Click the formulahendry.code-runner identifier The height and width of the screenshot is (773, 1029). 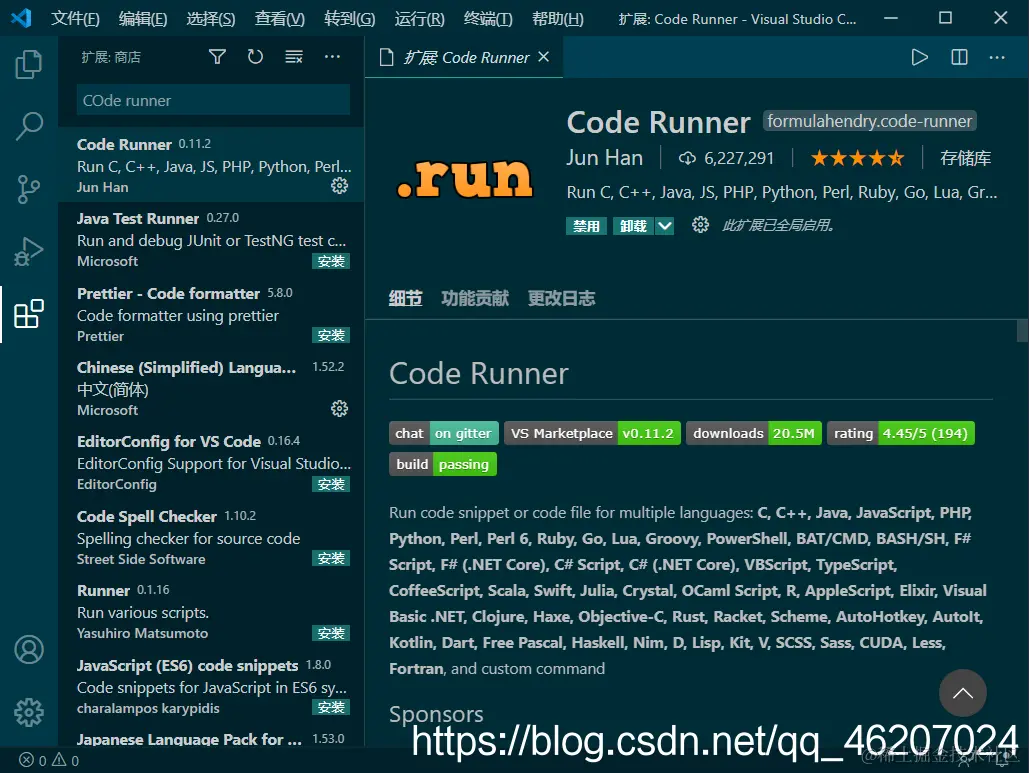coord(870,121)
